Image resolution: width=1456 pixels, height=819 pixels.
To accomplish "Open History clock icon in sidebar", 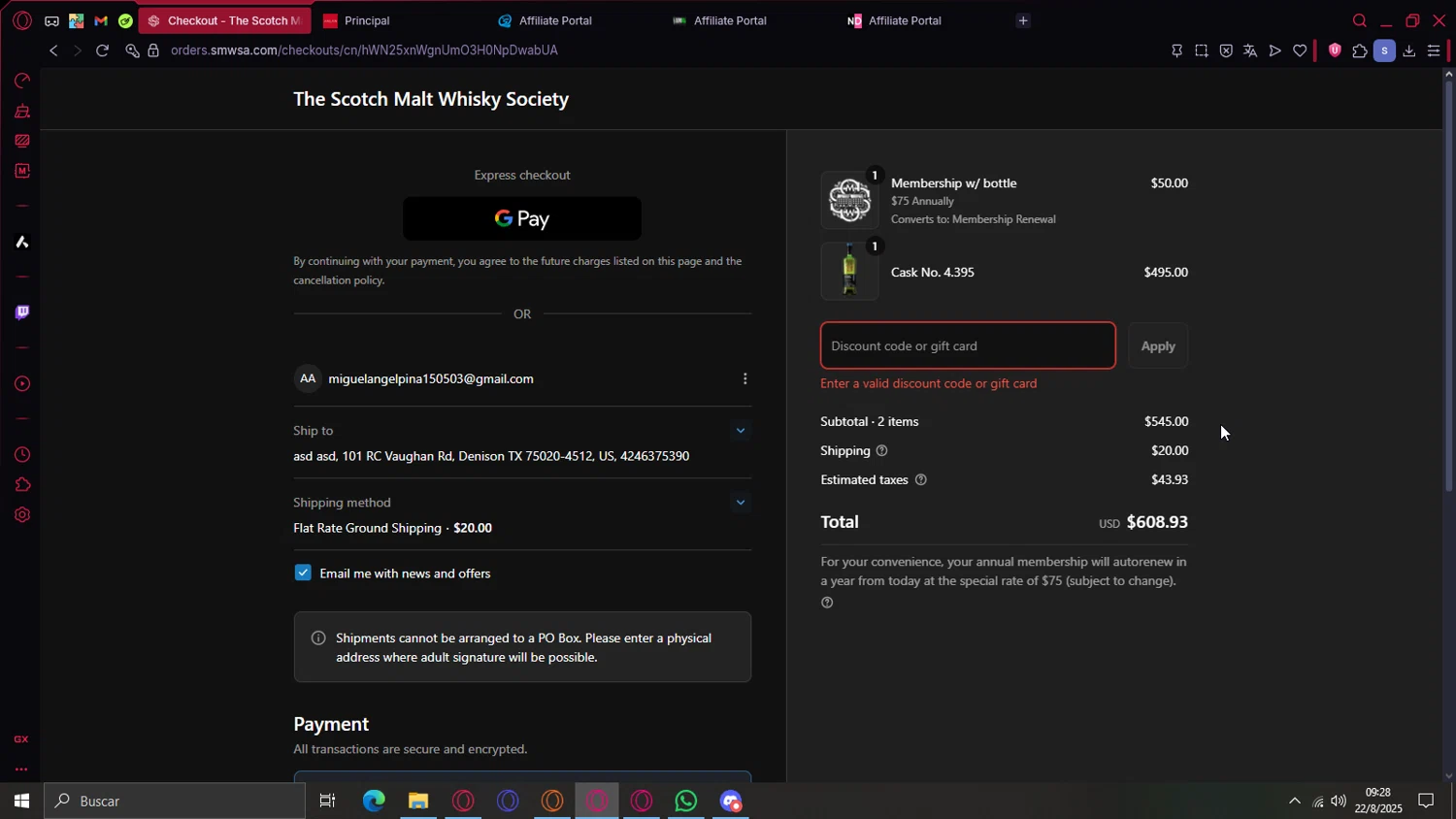I will pos(22,455).
